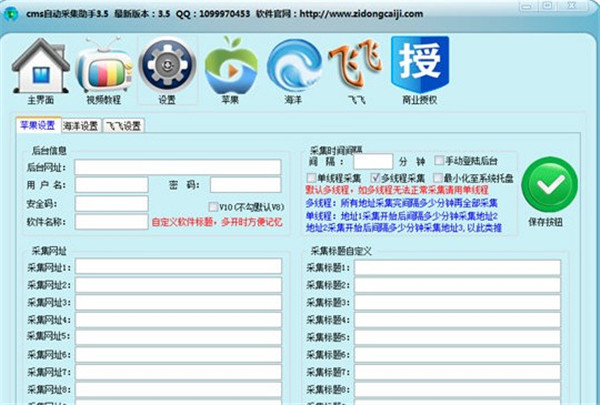Screen dimensions: 600x405
Task: Click the 采集标题7 input field
Action: [x=458, y=372]
